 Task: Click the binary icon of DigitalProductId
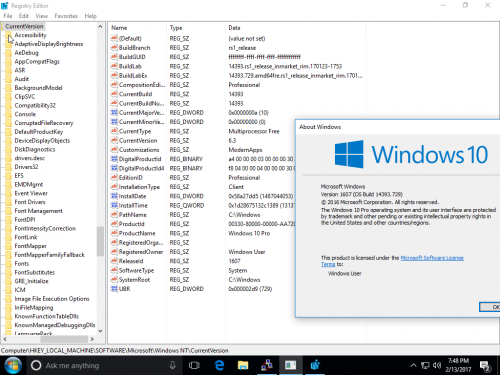(x=114, y=159)
